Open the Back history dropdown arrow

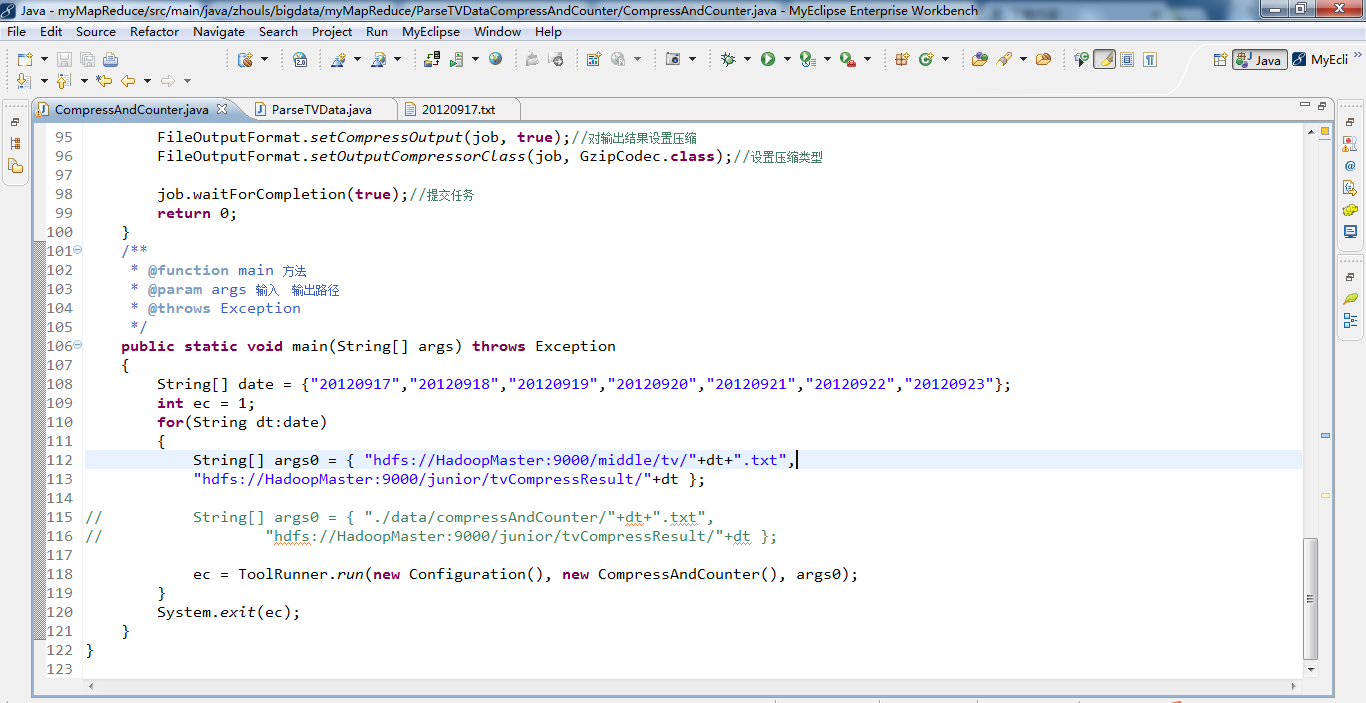tap(147, 81)
